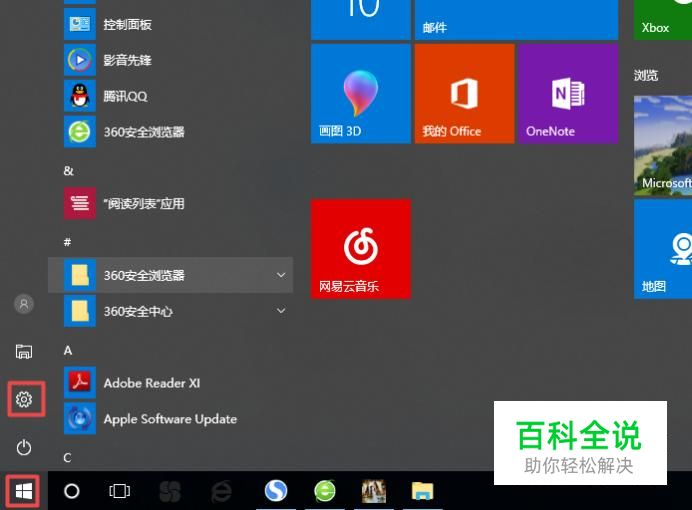Select the 360安全中心 folder entry
Screen dimensions: 692x510
click(170, 311)
